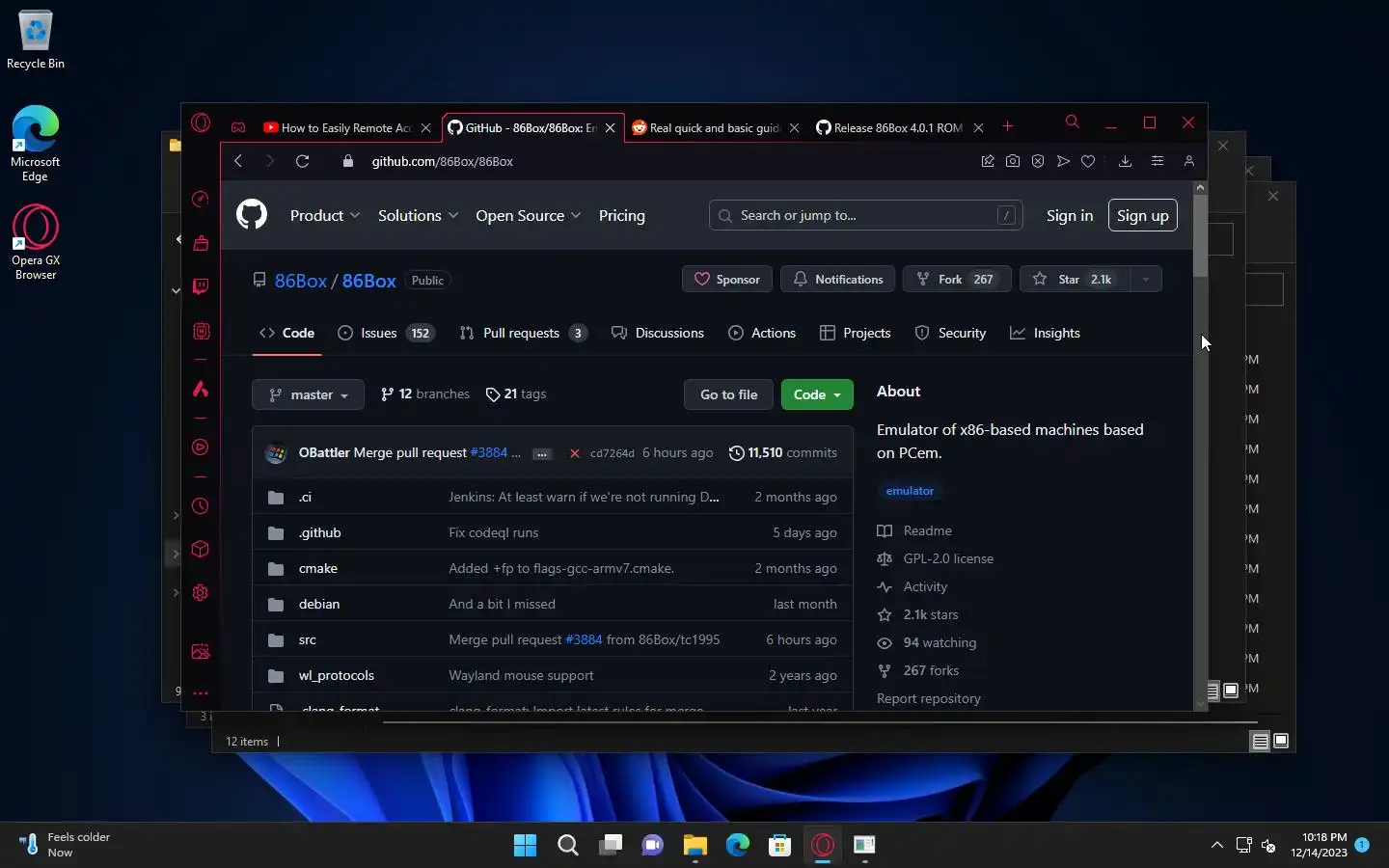Viewport: 1389px width, 868px height.
Task: Open Extensions cube icon in sidebar
Action: pyautogui.click(x=201, y=549)
